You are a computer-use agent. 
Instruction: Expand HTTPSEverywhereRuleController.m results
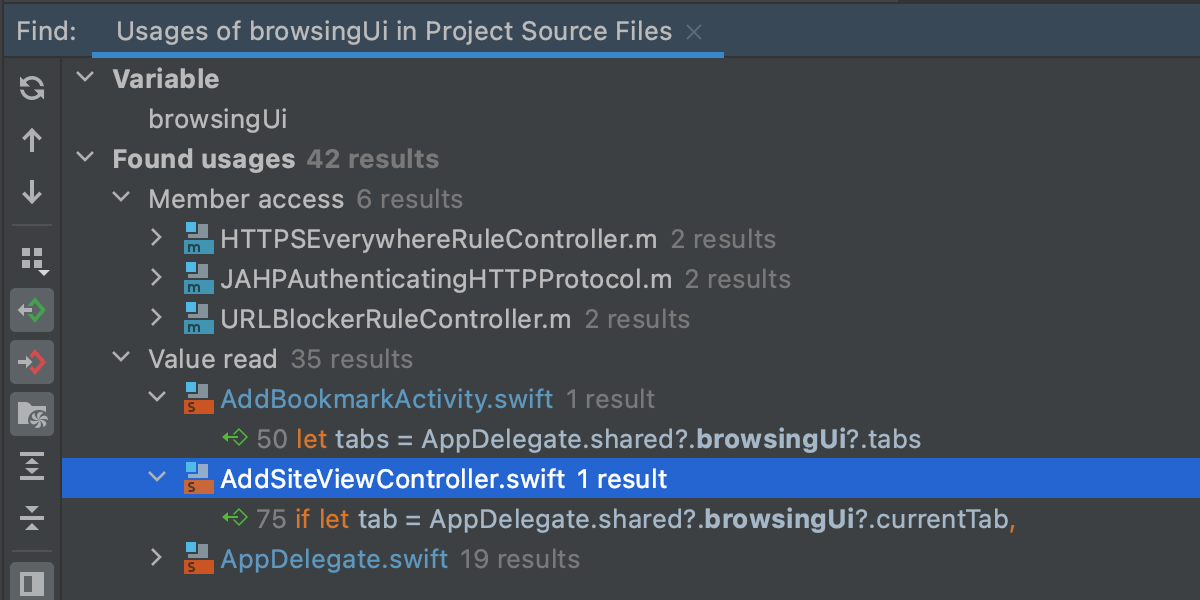[156, 239]
